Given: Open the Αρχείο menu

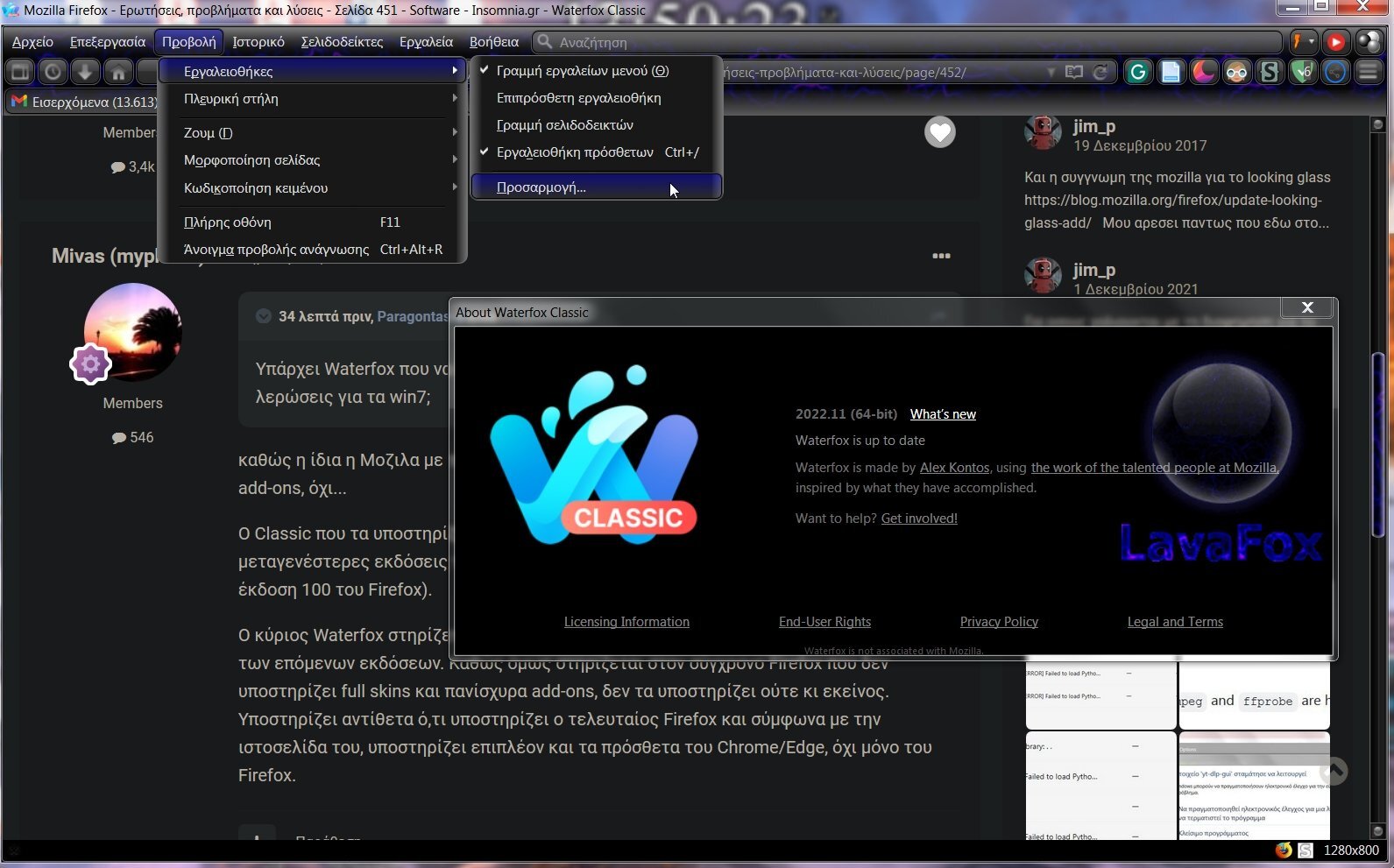Looking at the screenshot, I should (x=32, y=42).
